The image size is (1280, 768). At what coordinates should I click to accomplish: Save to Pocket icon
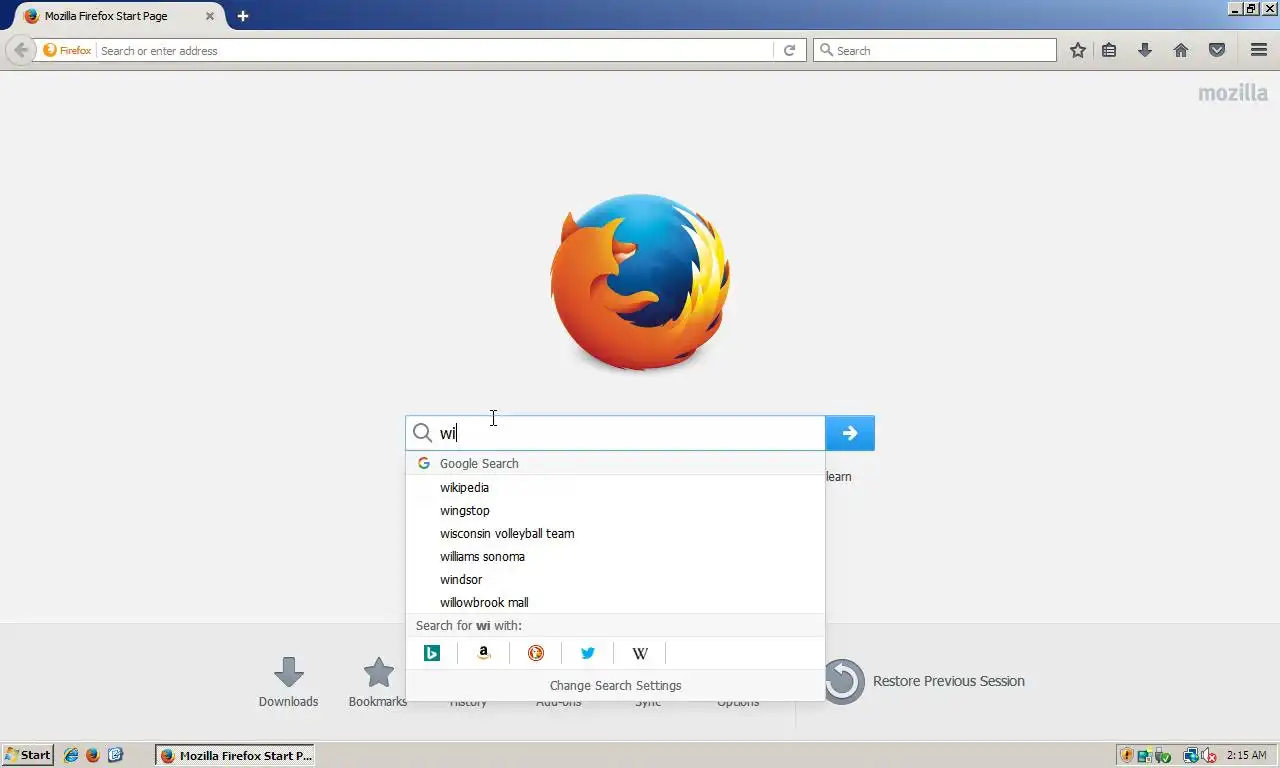click(x=1217, y=50)
